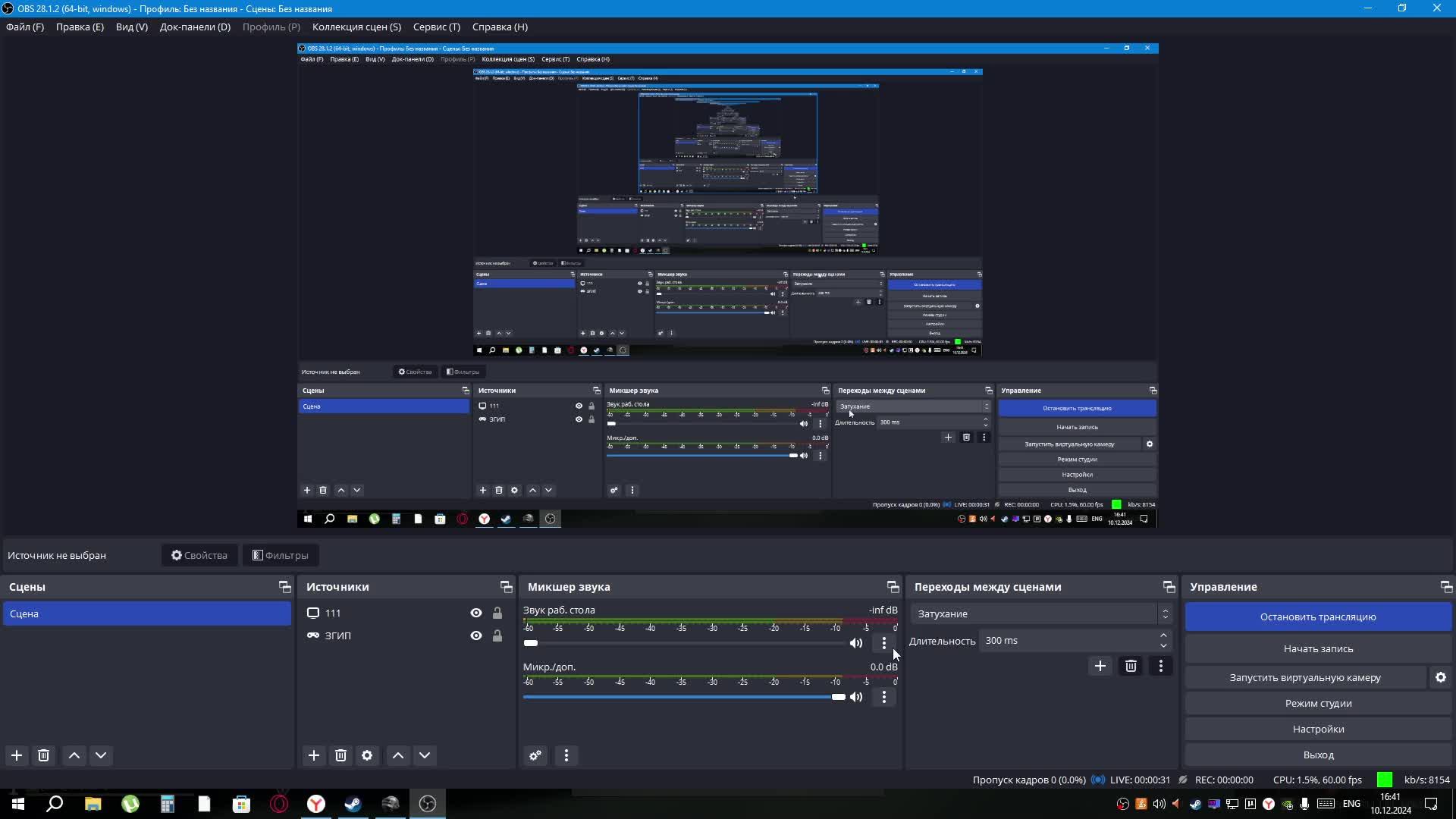Move the scene up in the Scenes panel
The height and width of the screenshot is (819, 1456).
click(x=74, y=755)
